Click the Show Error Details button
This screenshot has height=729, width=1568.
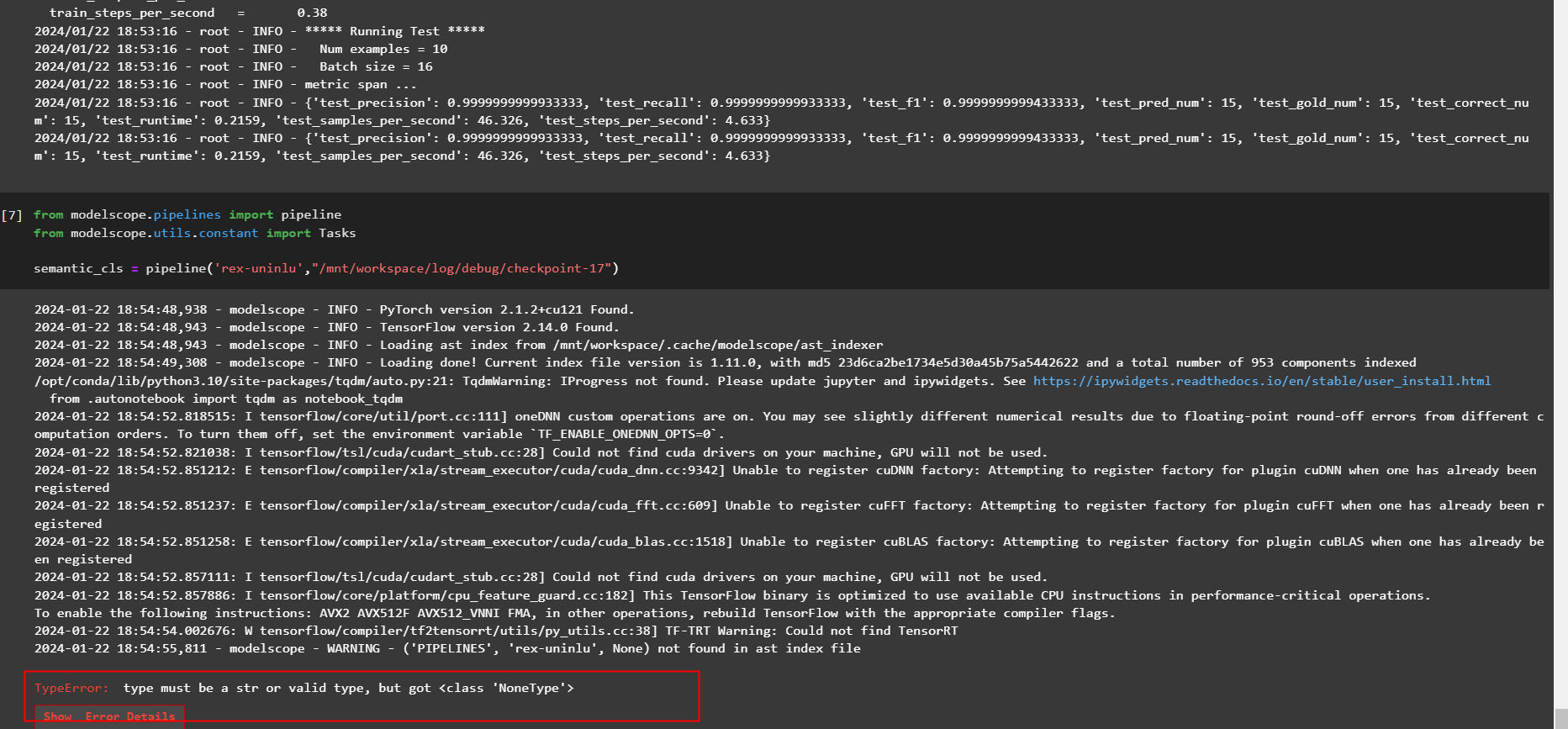tap(109, 716)
